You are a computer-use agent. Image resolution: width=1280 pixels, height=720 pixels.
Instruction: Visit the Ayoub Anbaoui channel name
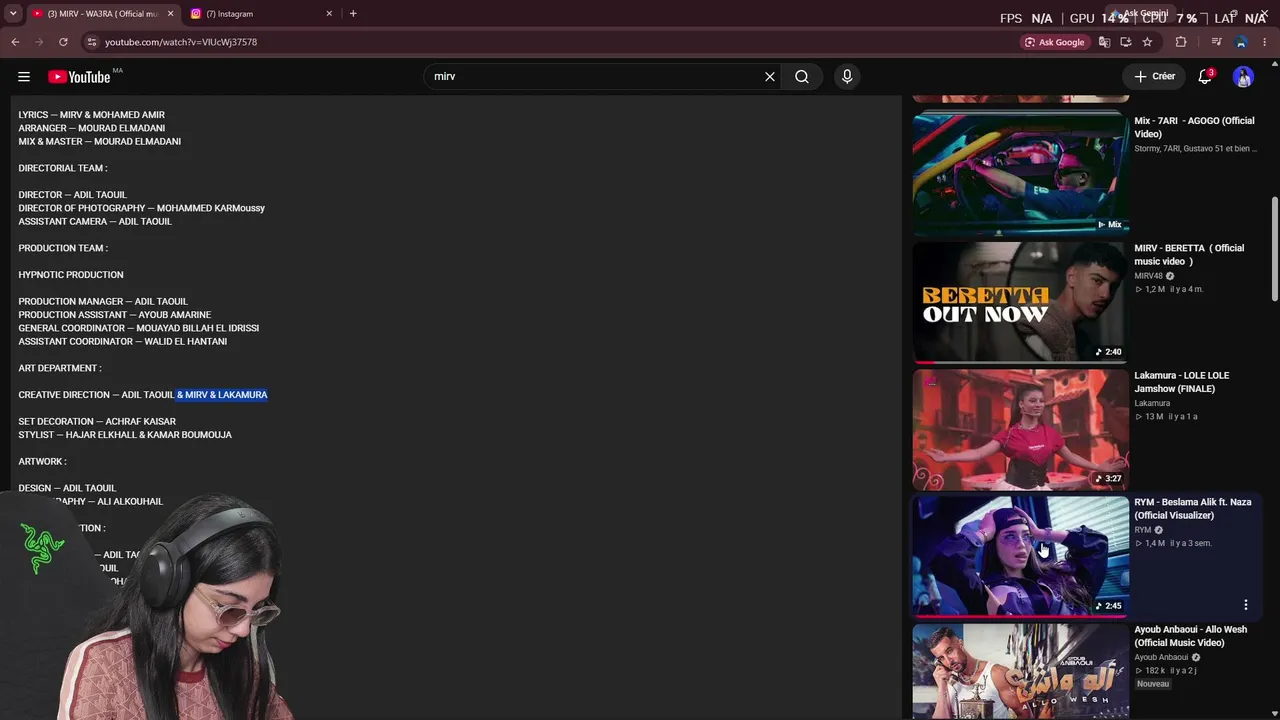point(1161,657)
